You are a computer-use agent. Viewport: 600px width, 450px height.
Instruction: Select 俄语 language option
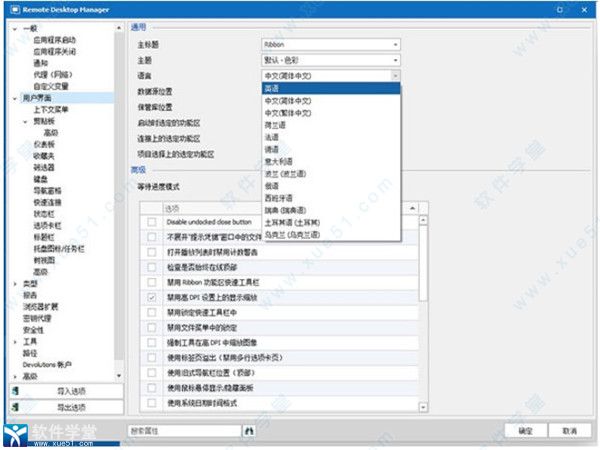[331, 186]
